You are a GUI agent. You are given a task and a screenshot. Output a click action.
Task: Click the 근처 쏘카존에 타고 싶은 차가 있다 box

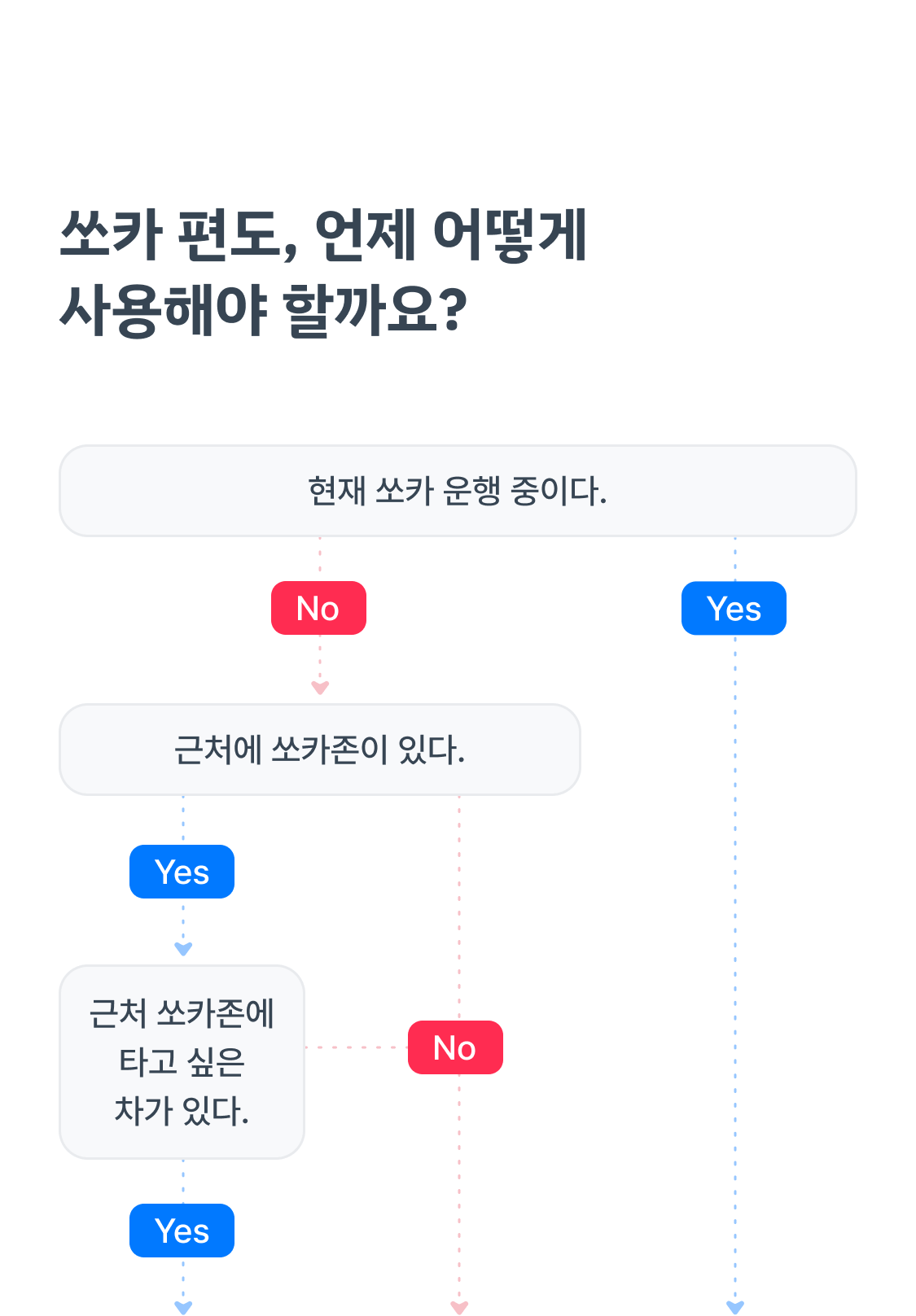click(182, 1062)
